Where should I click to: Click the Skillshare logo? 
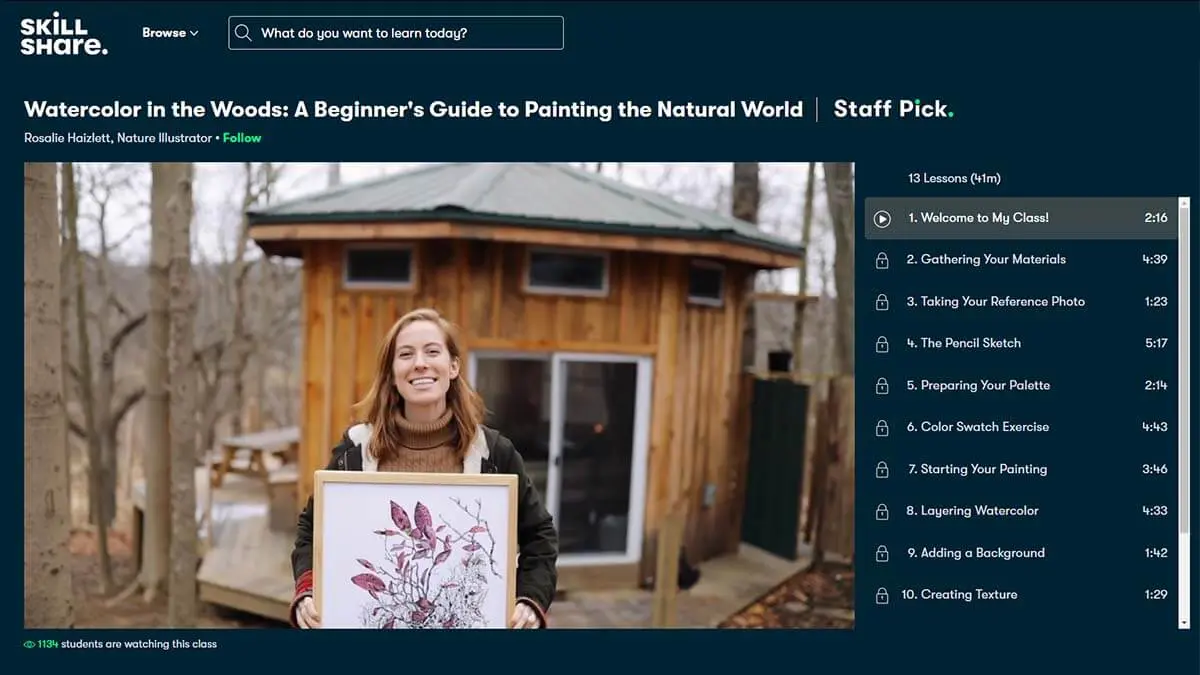pos(64,34)
